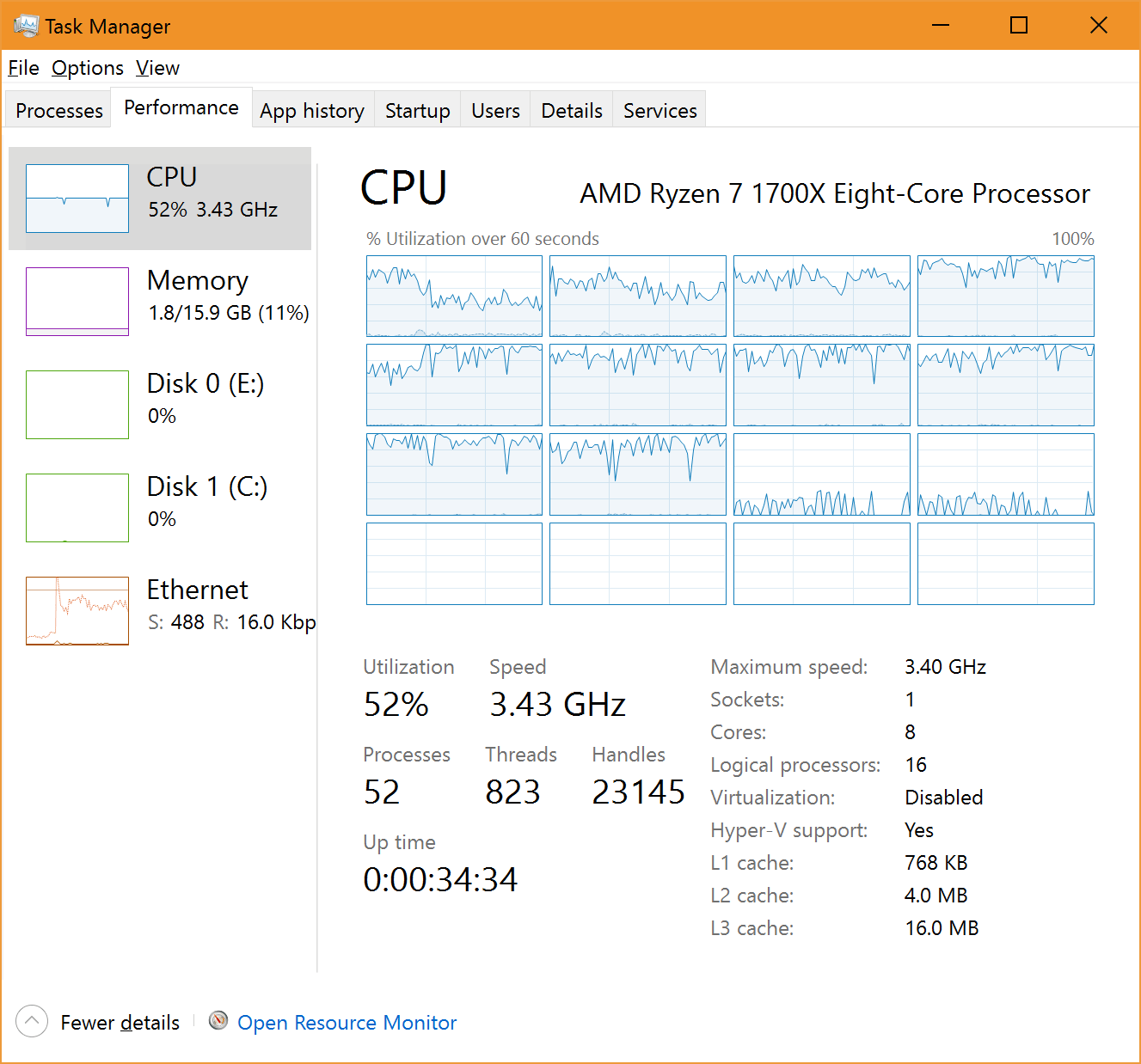Switch to the Users tab

(495, 110)
